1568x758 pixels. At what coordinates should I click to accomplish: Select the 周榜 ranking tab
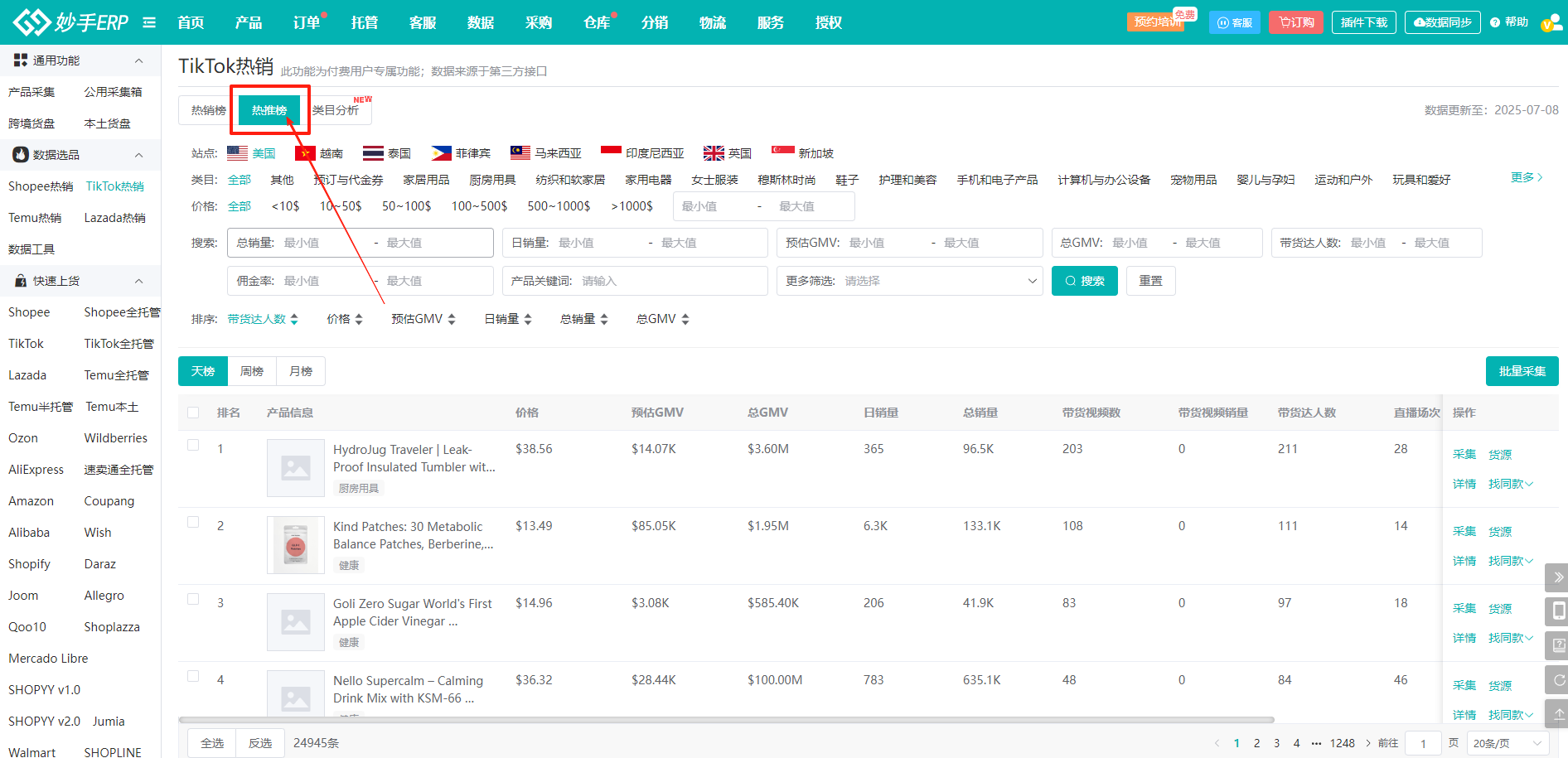tap(252, 371)
